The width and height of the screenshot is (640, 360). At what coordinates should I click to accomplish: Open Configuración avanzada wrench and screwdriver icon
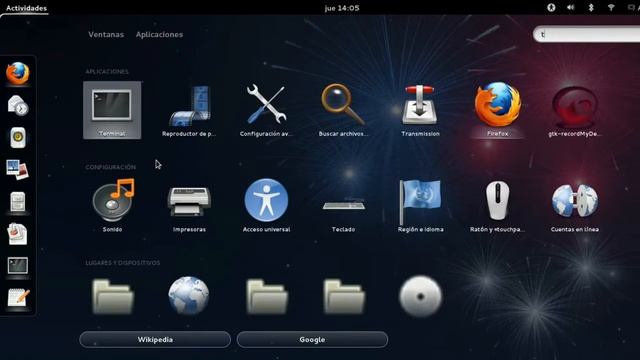point(266,104)
